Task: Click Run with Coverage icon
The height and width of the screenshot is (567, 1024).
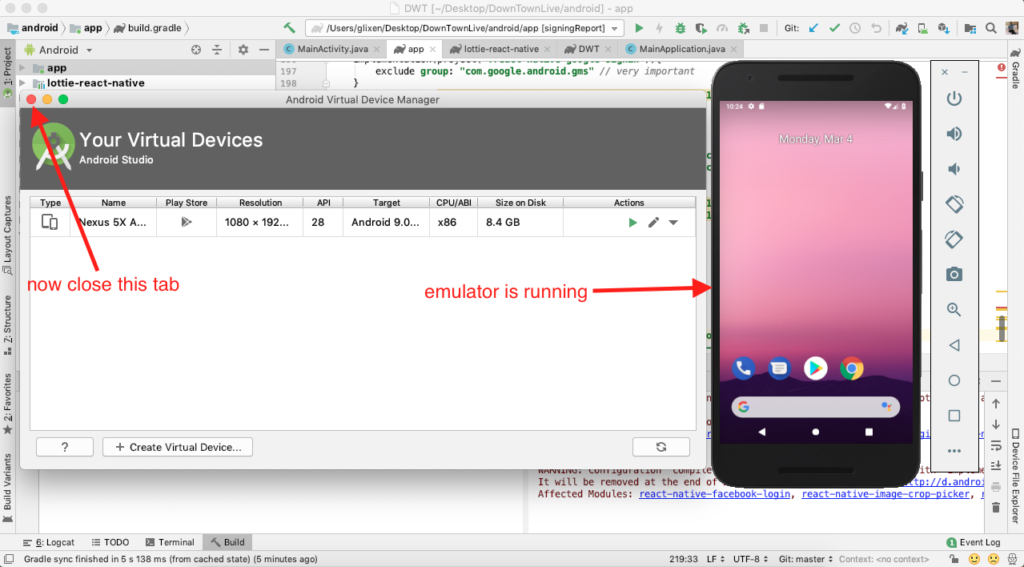Action: pyautogui.click(x=701, y=28)
